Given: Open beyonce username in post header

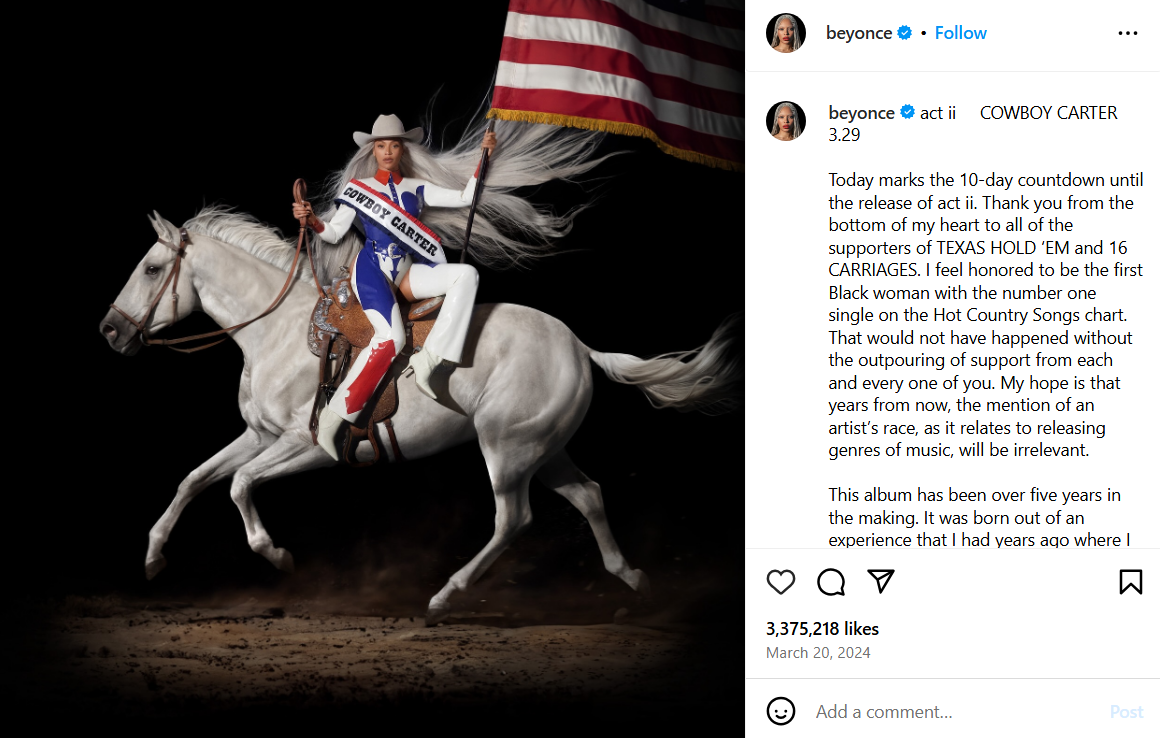Looking at the screenshot, I should tap(859, 33).
